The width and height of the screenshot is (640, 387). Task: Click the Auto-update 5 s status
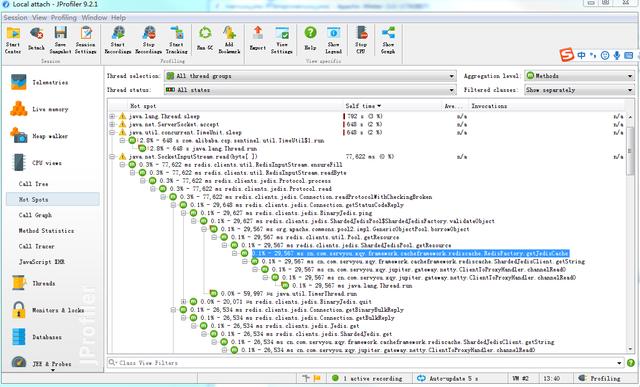(x=447, y=378)
